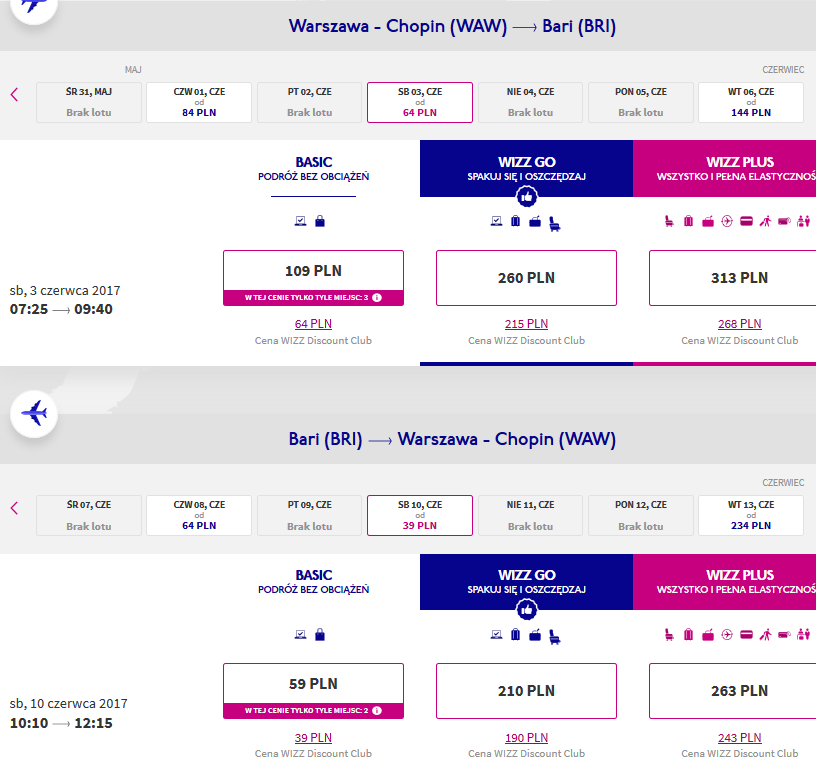Choose the 210 PLN WIZZ GO return fare
Image resolution: width=816 pixels, height=763 pixels.
(526, 691)
